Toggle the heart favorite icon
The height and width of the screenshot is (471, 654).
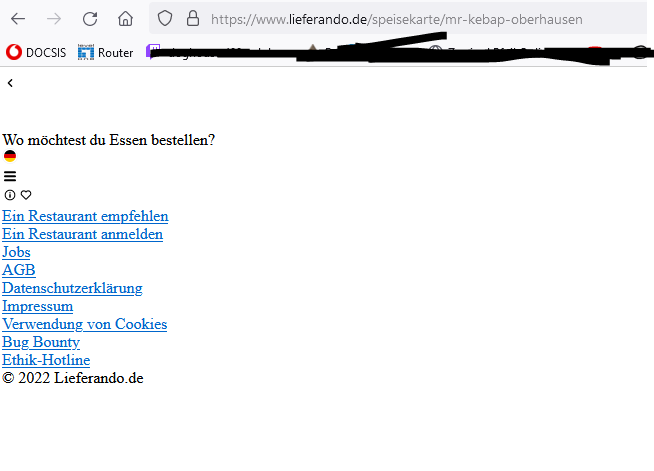click(26, 195)
